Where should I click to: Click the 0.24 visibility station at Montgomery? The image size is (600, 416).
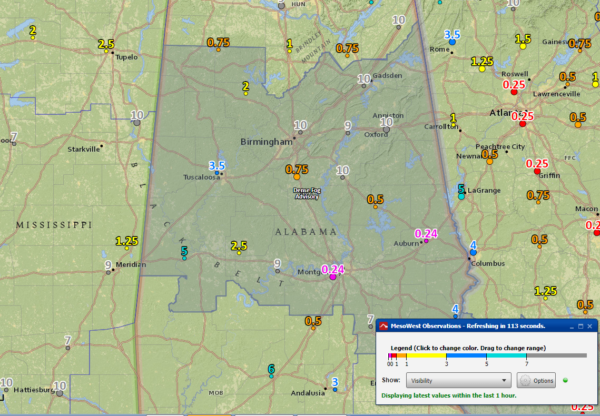333,271
